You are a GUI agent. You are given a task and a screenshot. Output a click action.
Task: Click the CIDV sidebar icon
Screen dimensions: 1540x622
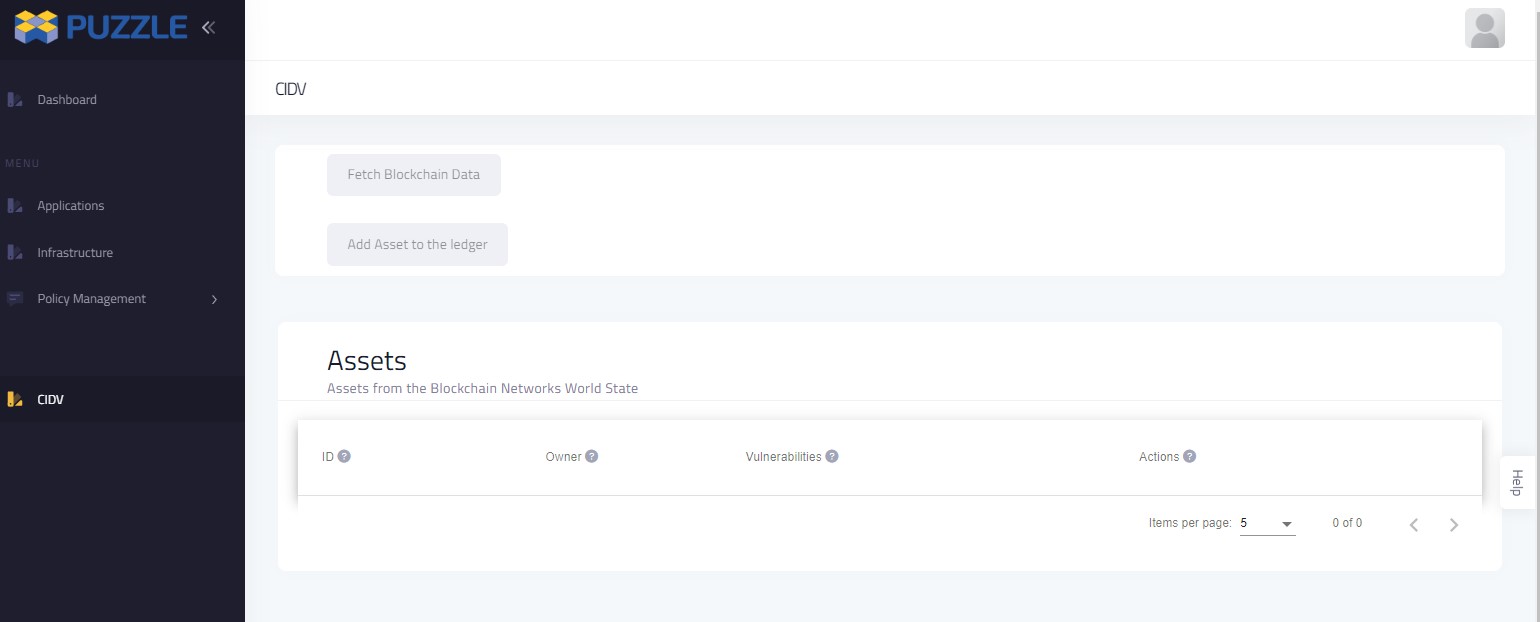tap(14, 400)
